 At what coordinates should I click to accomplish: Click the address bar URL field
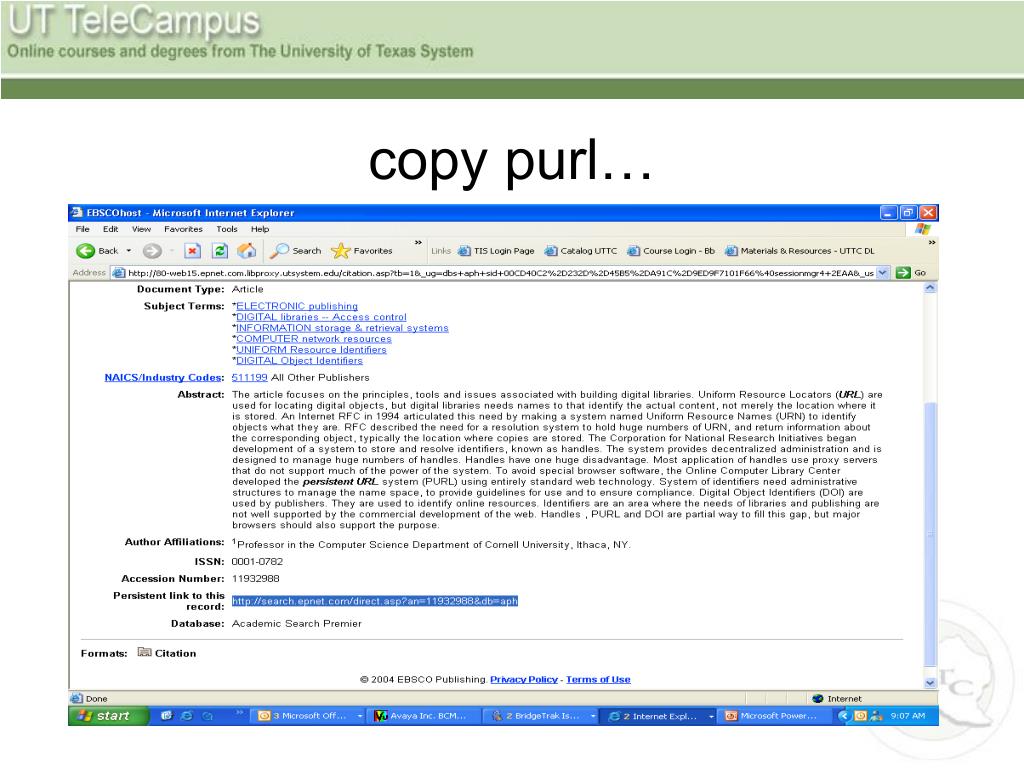(500, 273)
